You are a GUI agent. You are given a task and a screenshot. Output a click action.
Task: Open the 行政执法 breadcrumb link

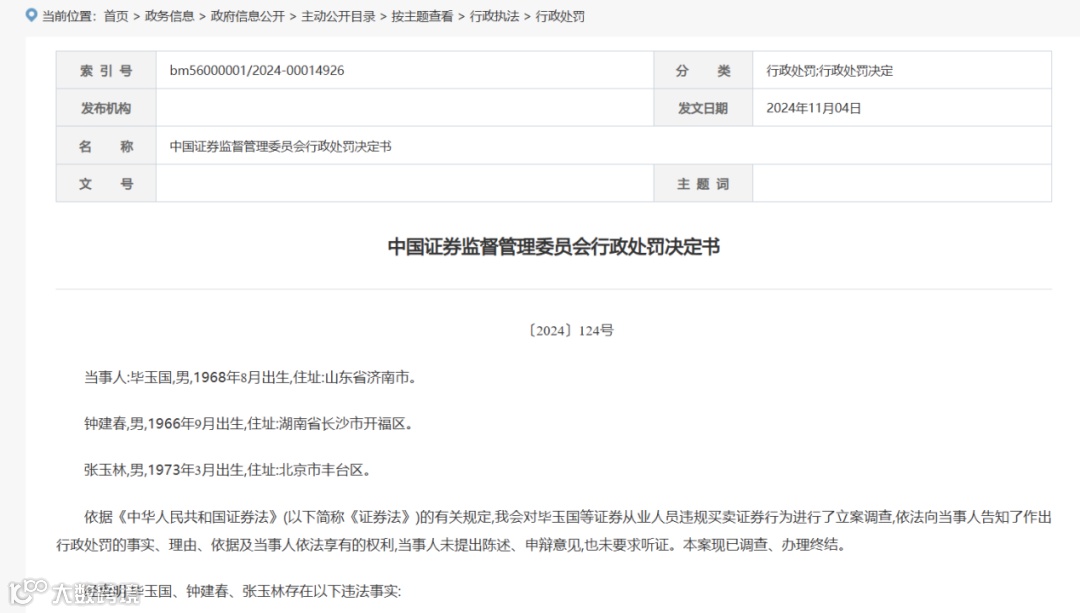click(x=495, y=17)
